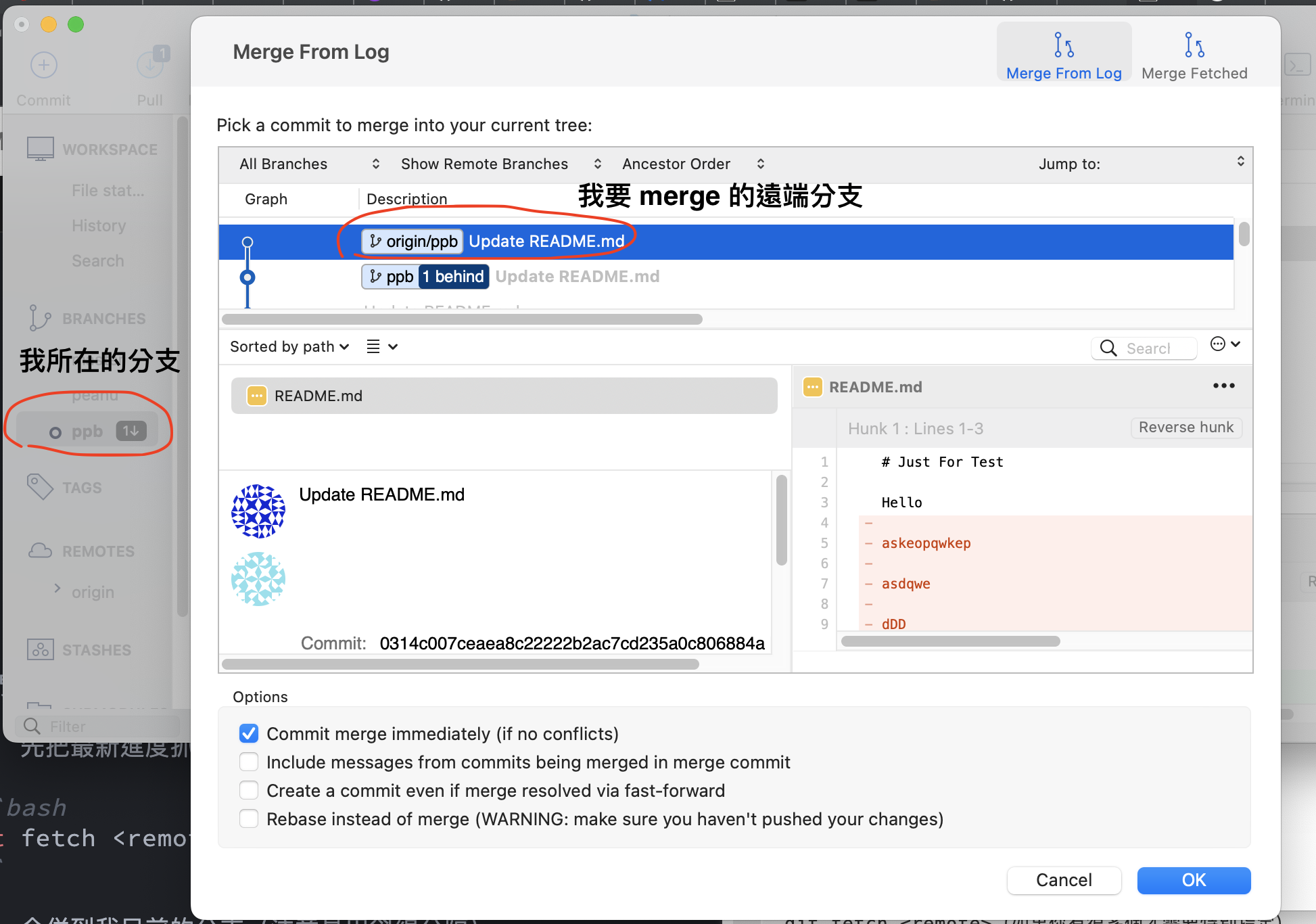Open the three-dot menu for README.md diff
Viewport: 1316px width, 924px height.
1223,386
